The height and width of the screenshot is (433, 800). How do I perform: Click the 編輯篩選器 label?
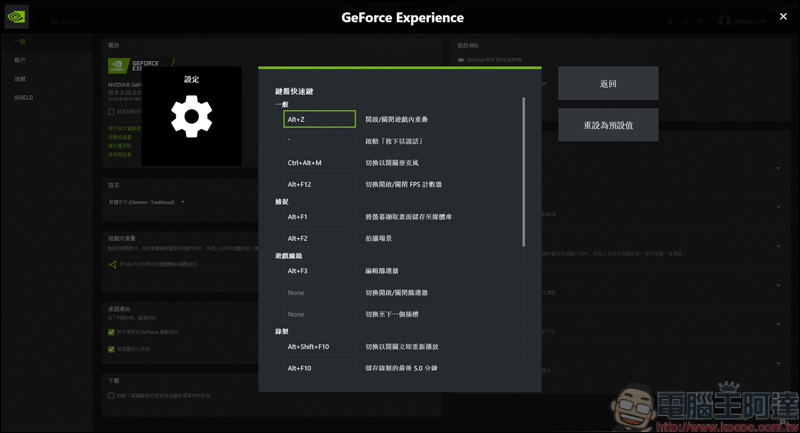point(382,271)
